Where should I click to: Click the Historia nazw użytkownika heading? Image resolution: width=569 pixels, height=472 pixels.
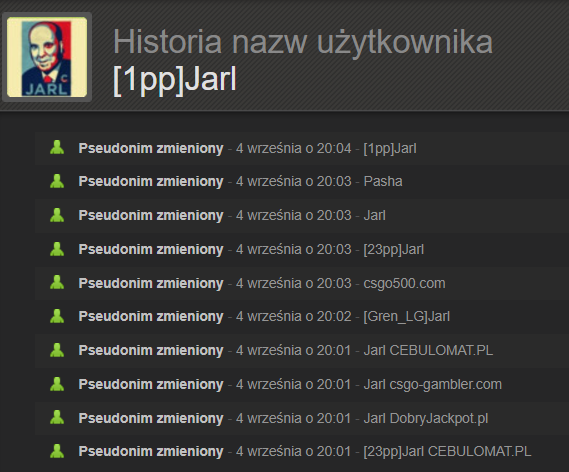[x=303, y=43]
